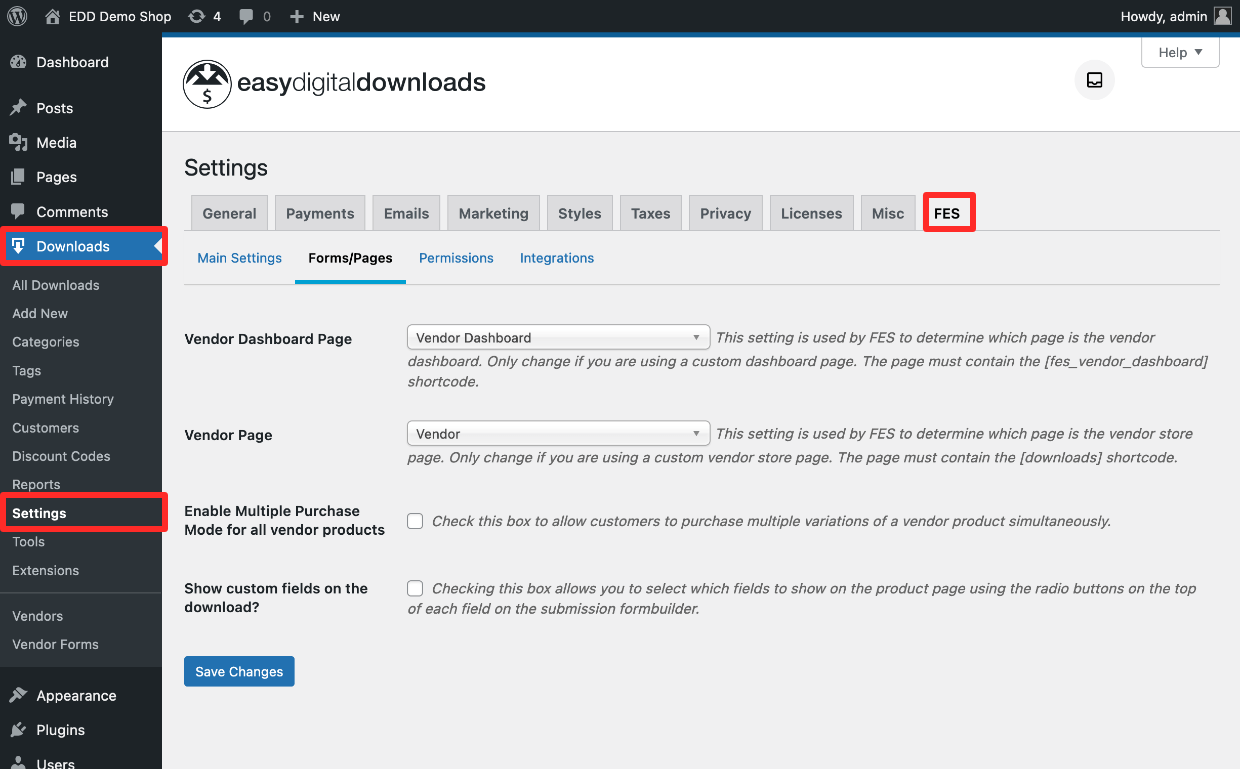Go to All Downloads submenu

point(56,285)
